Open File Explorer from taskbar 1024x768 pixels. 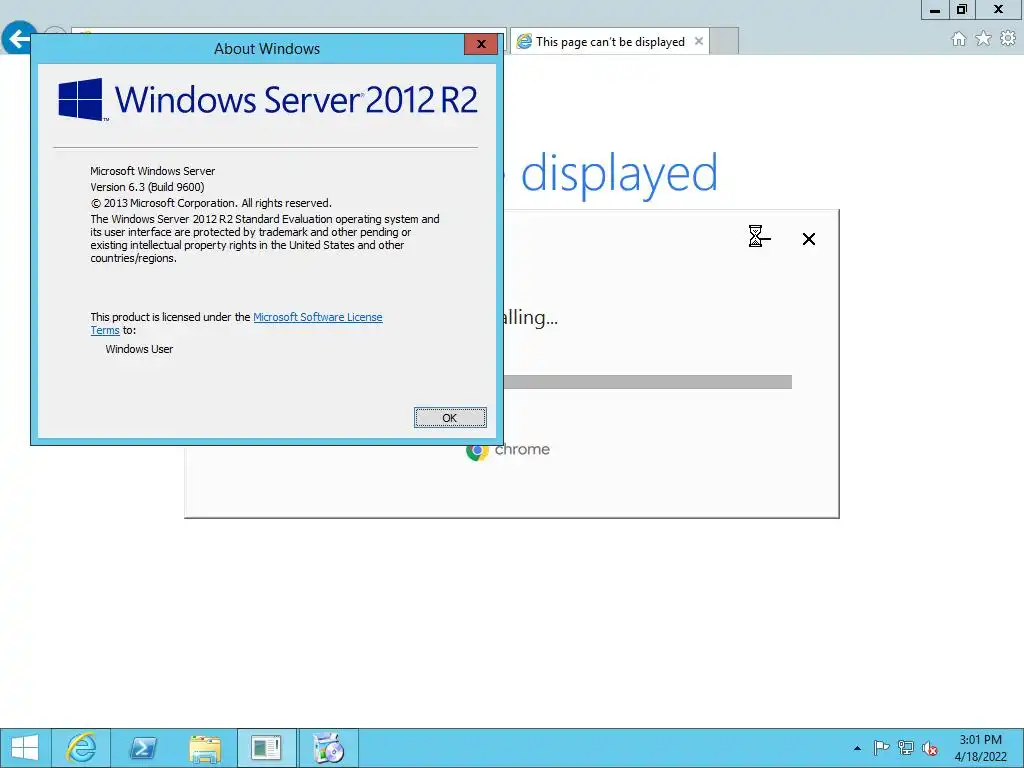coord(204,748)
